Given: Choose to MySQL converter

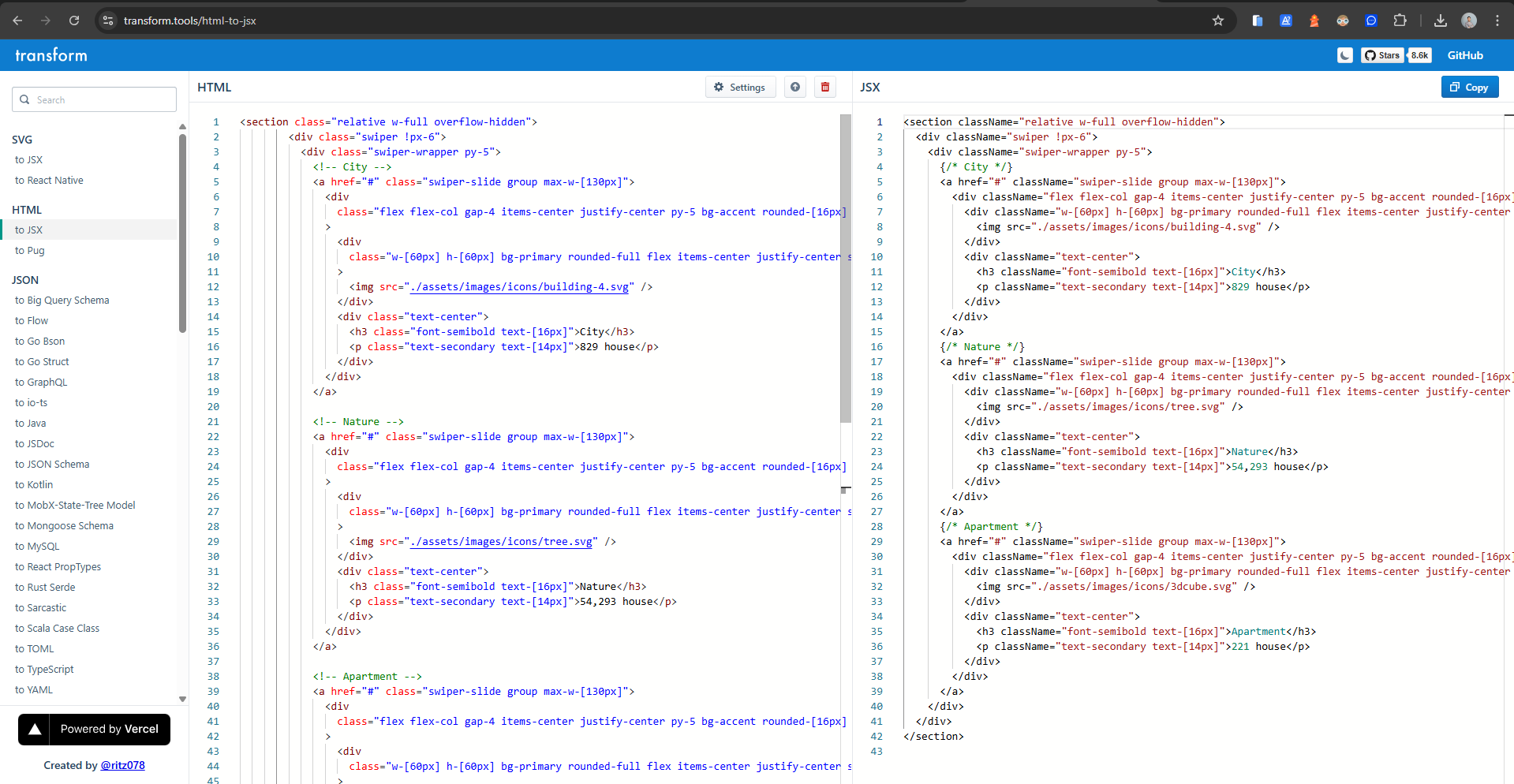Looking at the screenshot, I should [x=37, y=547].
